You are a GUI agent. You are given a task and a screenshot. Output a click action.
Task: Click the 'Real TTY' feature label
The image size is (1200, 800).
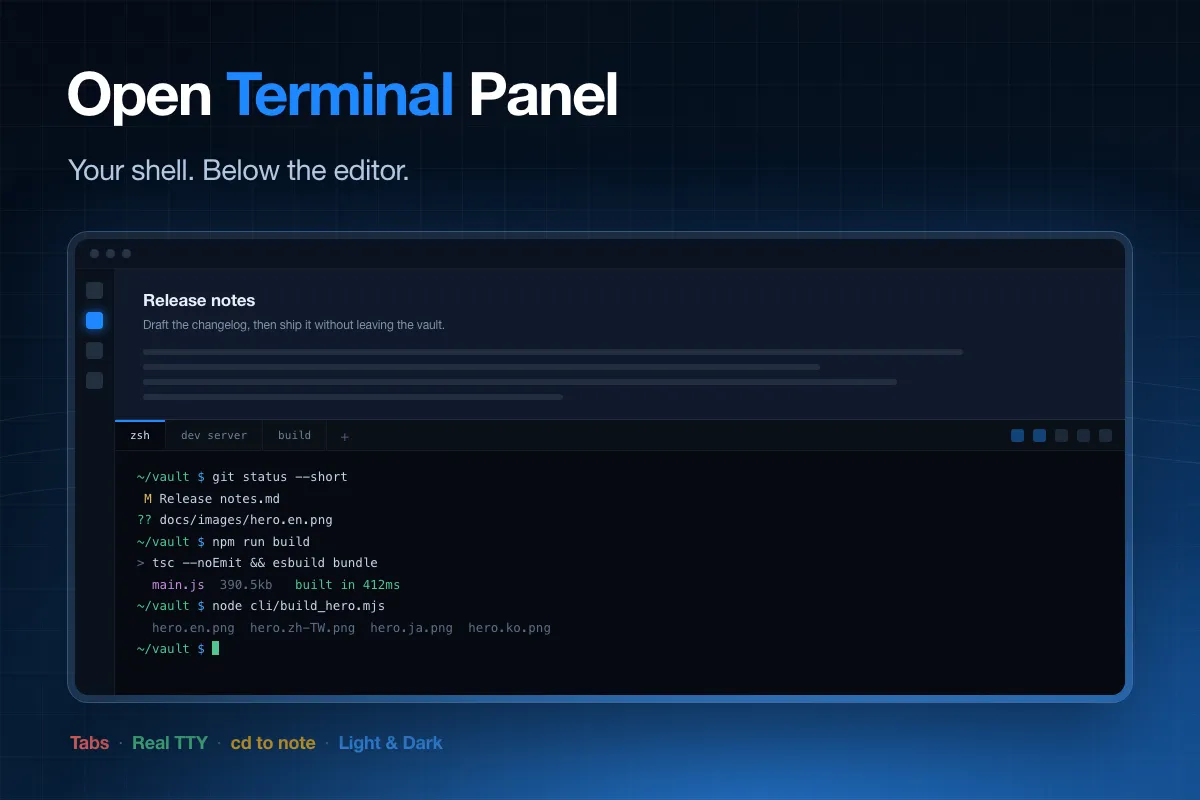170,743
